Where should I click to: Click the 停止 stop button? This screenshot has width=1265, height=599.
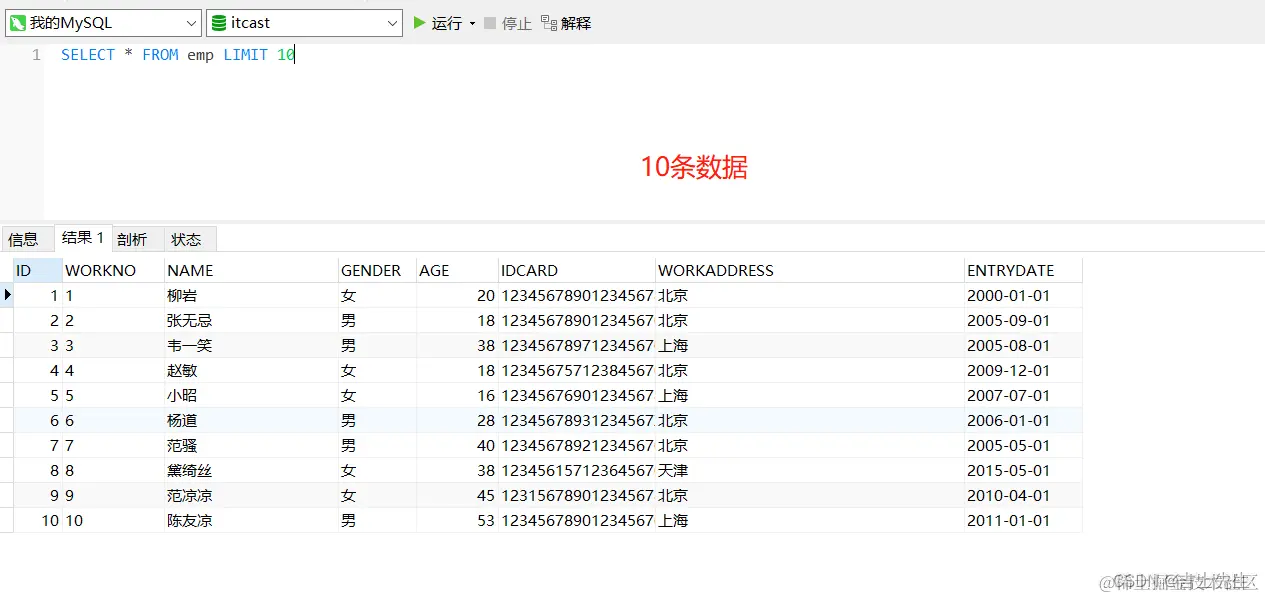tap(508, 23)
